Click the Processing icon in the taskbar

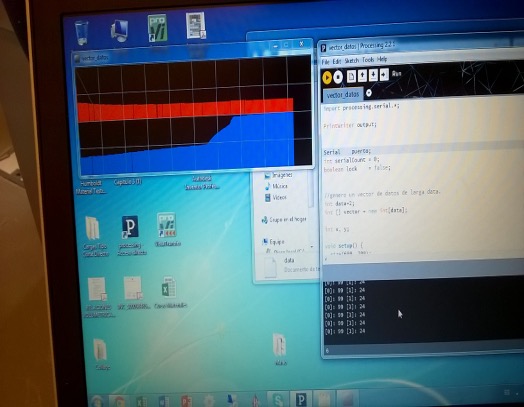point(301,399)
